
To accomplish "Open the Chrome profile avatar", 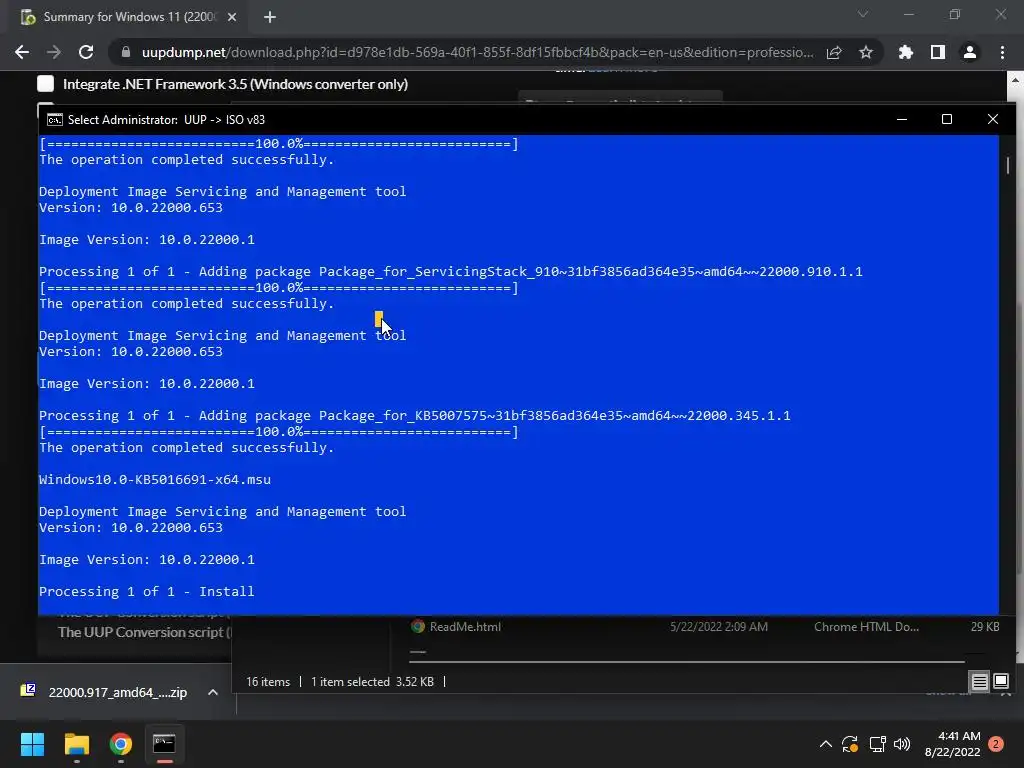I will 970,52.
